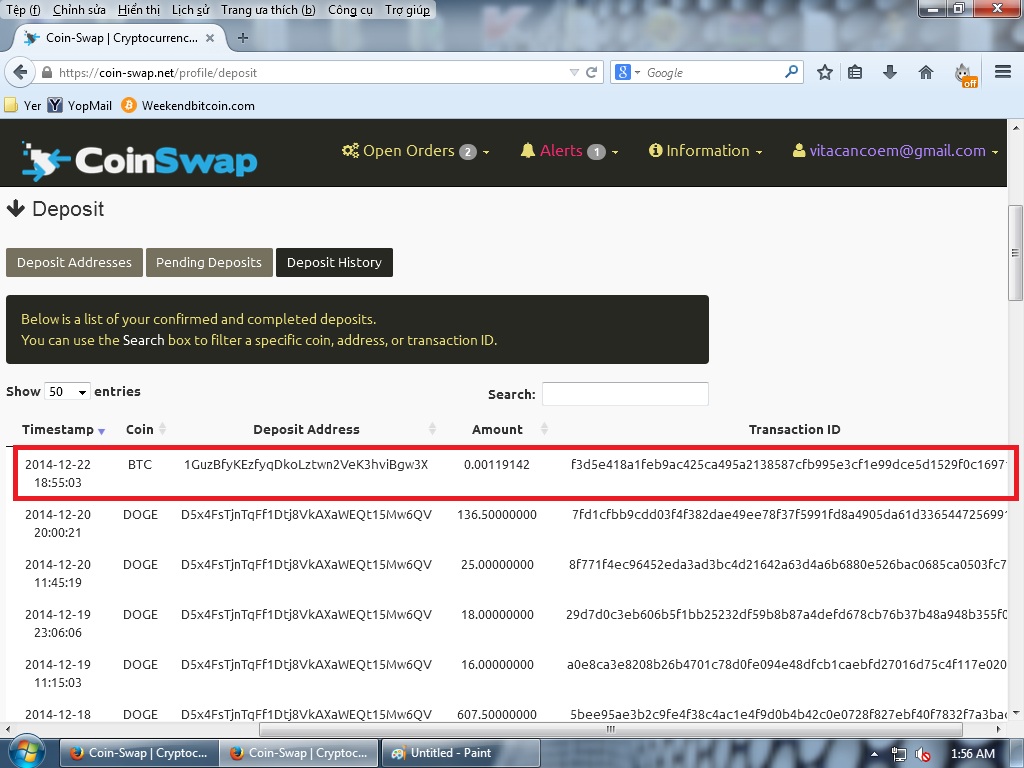Open the Weekendbitcoin.com bookmark

[x=188, y=106]
